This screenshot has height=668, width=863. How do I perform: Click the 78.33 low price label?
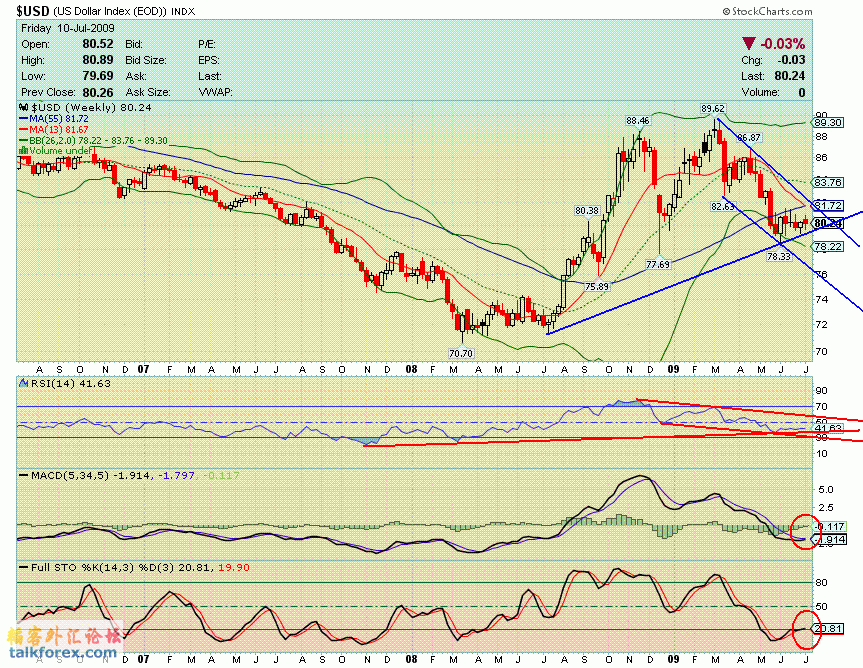779,256
